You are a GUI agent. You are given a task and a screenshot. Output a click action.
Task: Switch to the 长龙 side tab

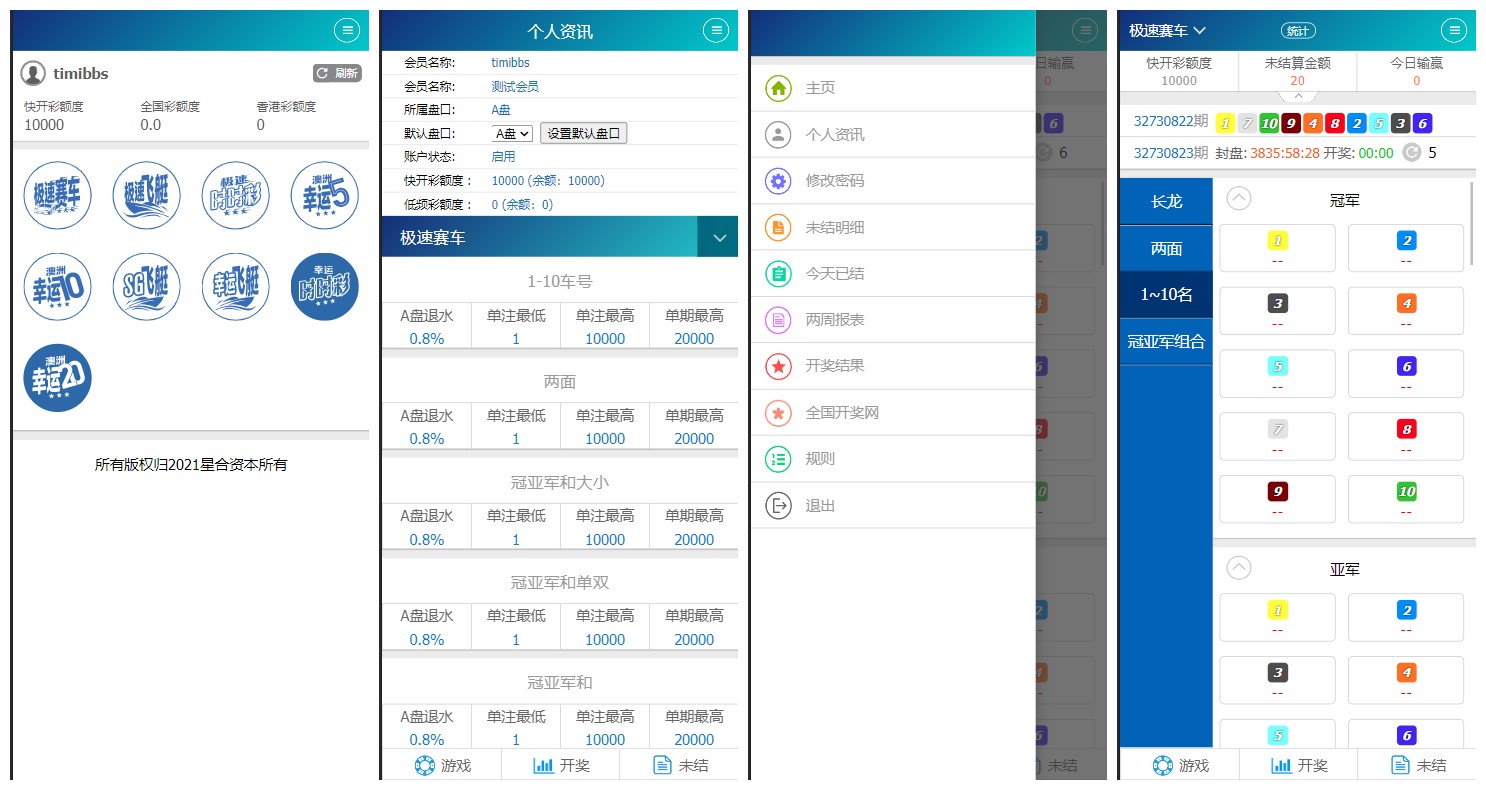pos(1166,201)
